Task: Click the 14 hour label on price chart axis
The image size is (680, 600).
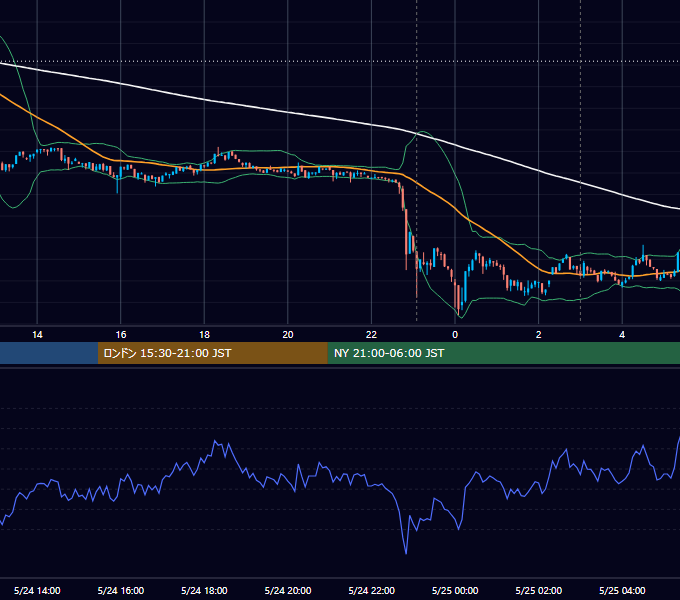Action: pos(37,335)
